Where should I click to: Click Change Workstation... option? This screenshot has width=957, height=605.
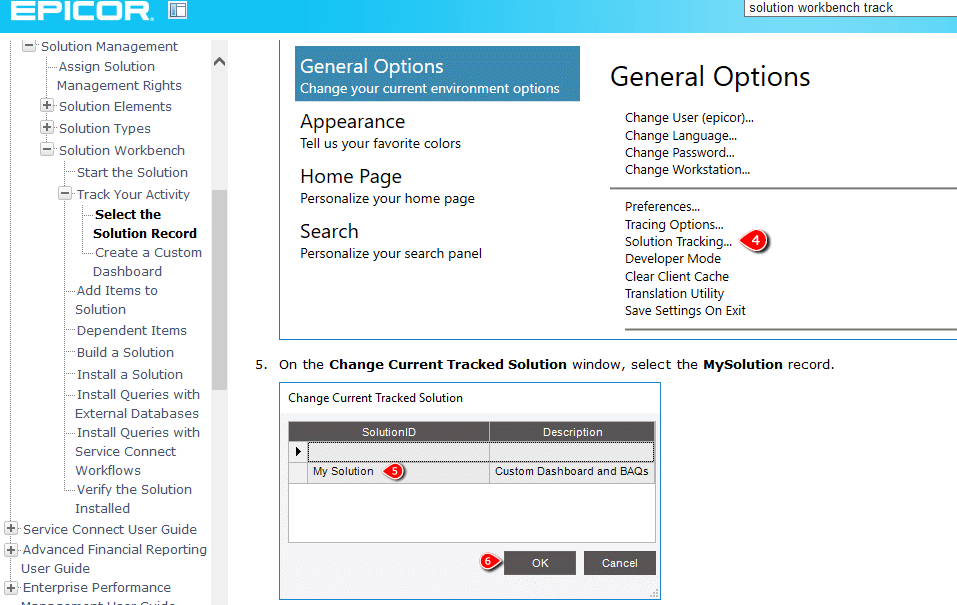[x=687, y=170]
